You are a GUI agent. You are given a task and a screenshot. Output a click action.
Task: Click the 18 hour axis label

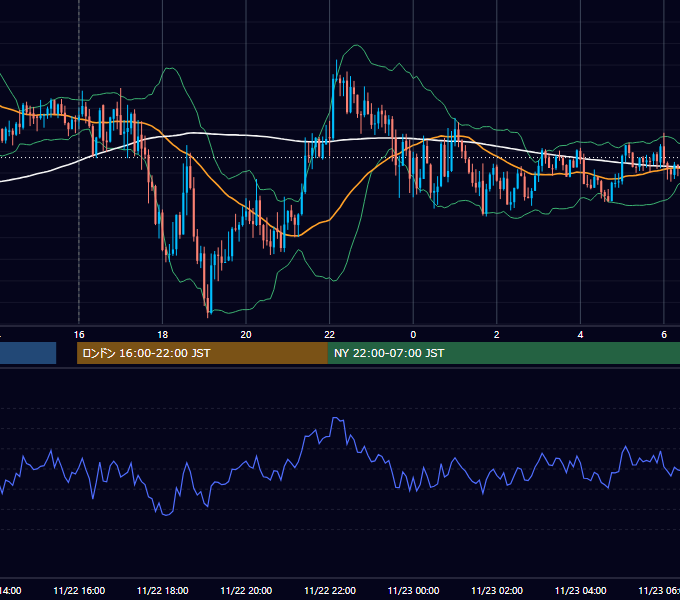[x=163, y=335]
